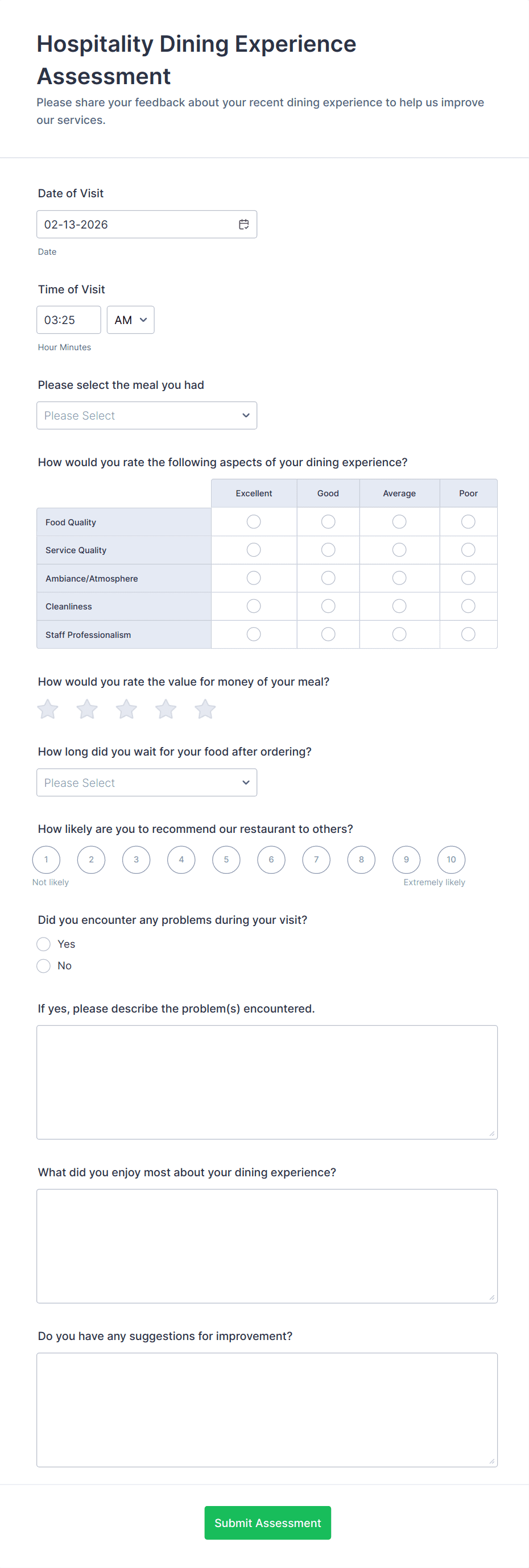Submit the assessment form
This screenshot has width=529, height=1568.
tap(267, 1523)
